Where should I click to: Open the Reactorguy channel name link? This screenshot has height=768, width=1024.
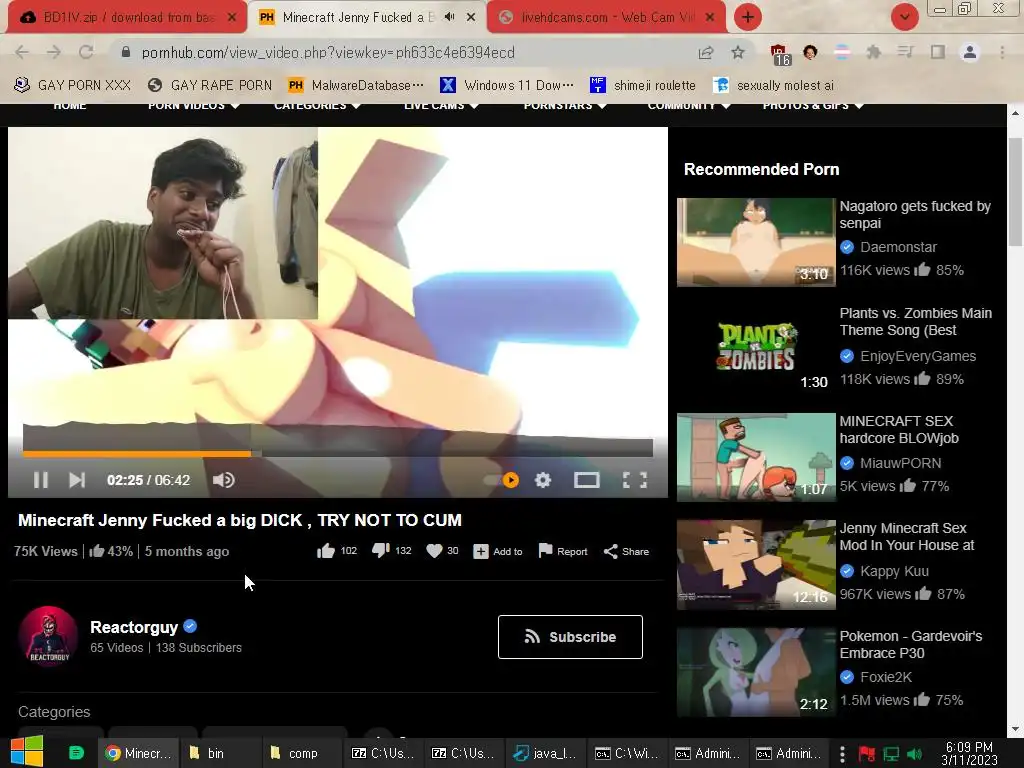tap(134, 627)
